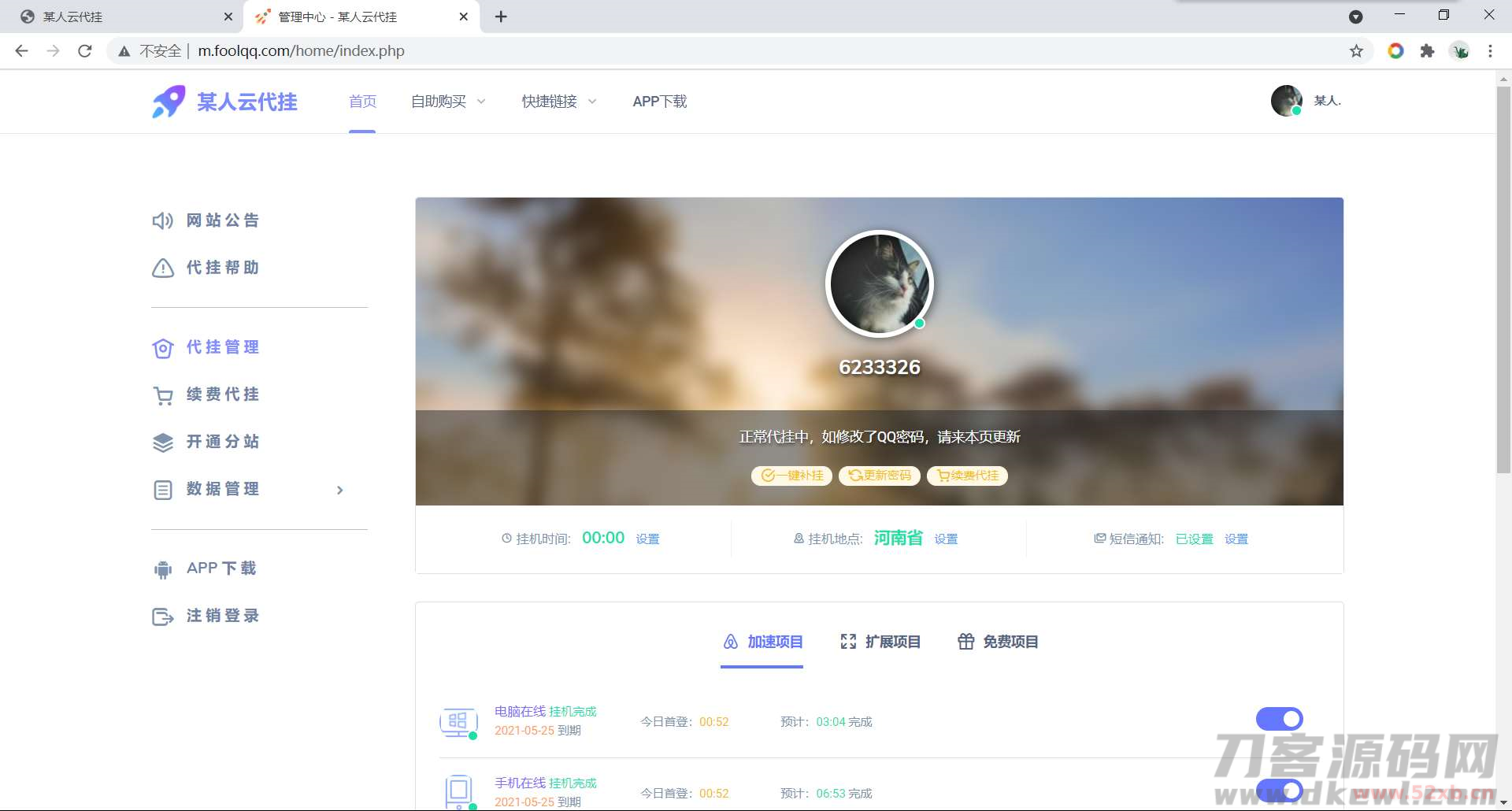The width and height of the screenshot is (1512, 811).
Task: Click the 代挂管理 shield icon in sidebar
Action: [161, 349]
